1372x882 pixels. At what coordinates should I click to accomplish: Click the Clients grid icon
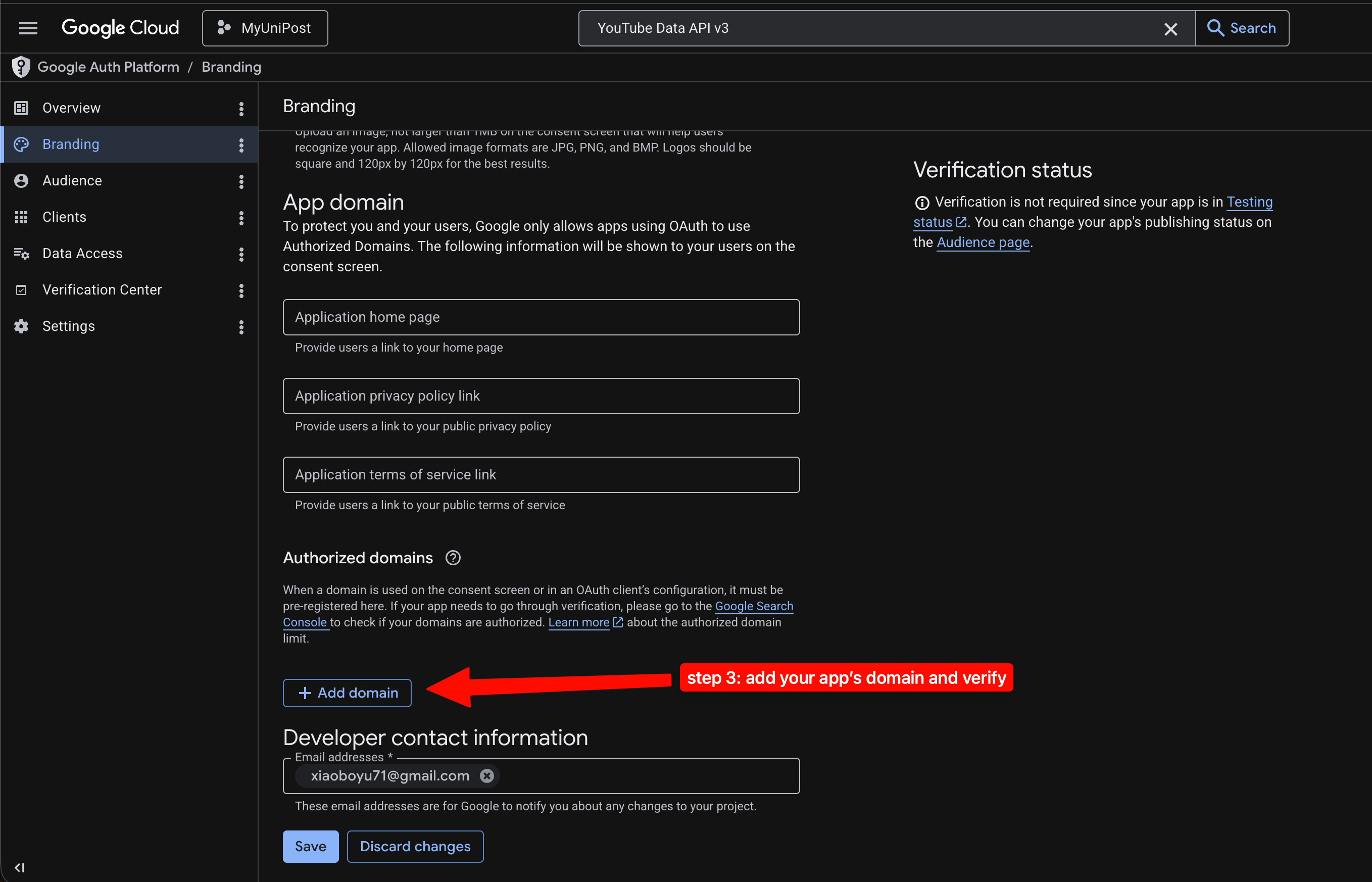coord(21,217)
